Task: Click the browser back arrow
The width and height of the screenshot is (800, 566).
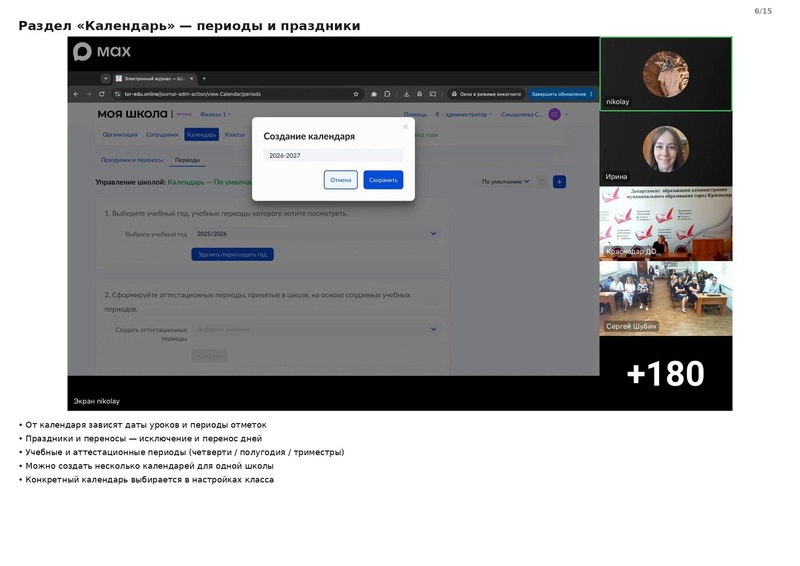Action: [x=76, y=94]
